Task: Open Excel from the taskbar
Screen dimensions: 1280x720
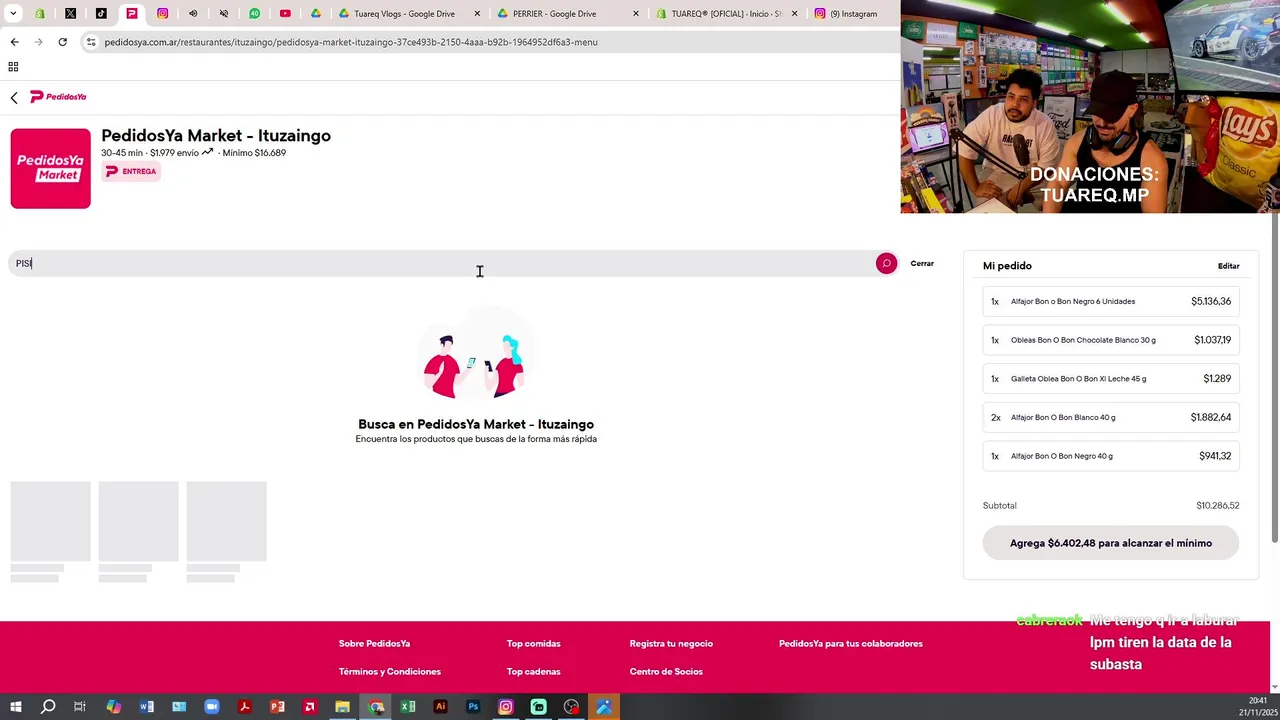Action: click(x=408, y=707)
